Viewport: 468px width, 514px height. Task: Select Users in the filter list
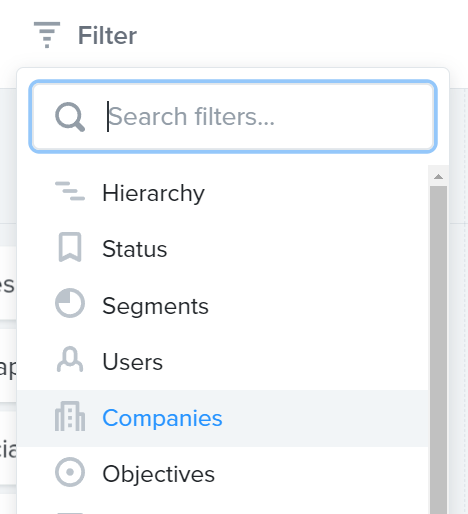(223, 362)
